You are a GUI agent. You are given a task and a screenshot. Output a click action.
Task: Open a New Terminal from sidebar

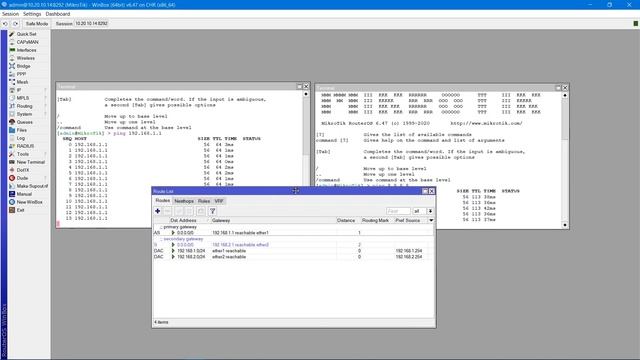coord(31,162)
